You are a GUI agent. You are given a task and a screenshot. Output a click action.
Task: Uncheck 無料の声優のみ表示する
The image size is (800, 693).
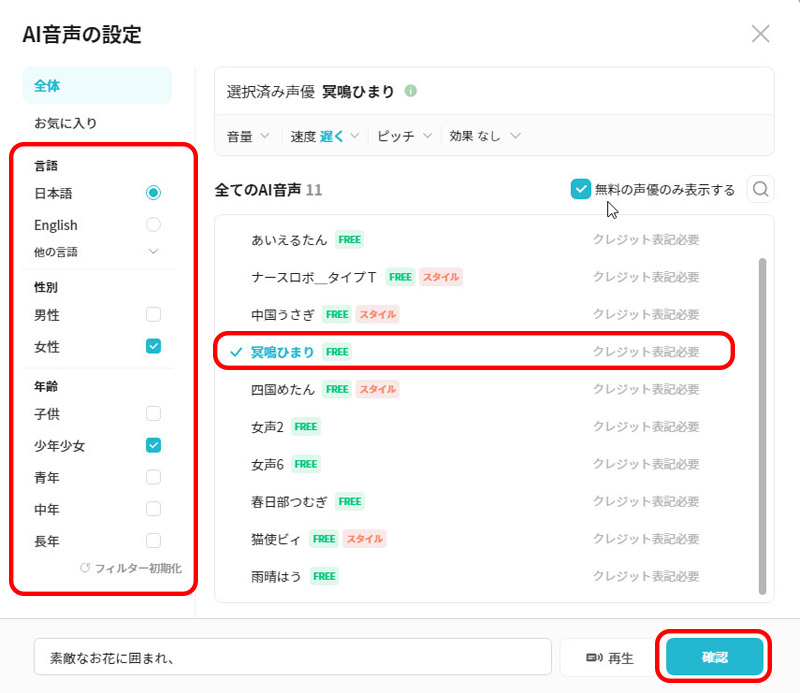579,188
